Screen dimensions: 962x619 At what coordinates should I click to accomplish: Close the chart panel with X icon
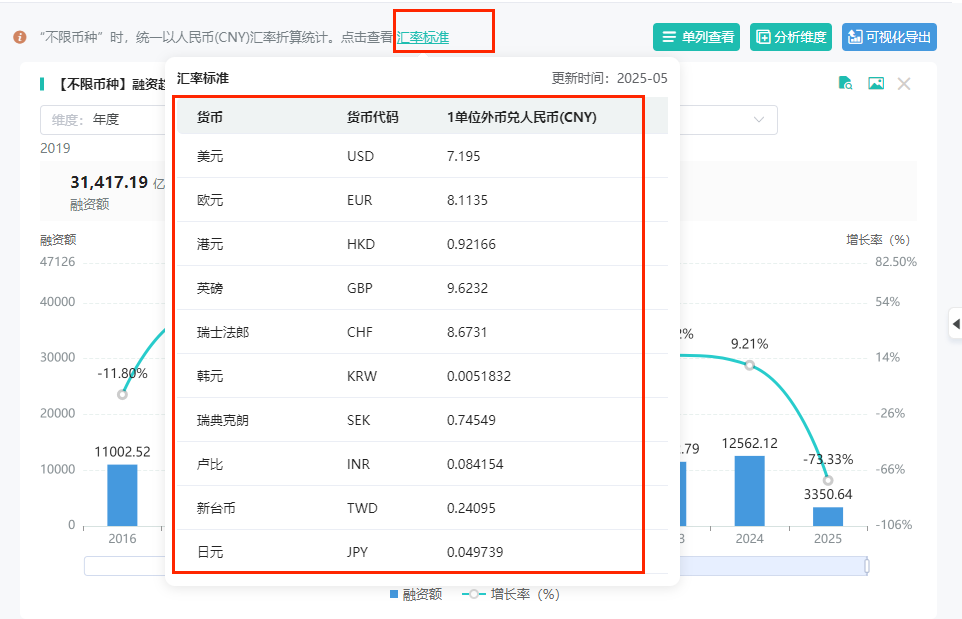pos(904,83)
